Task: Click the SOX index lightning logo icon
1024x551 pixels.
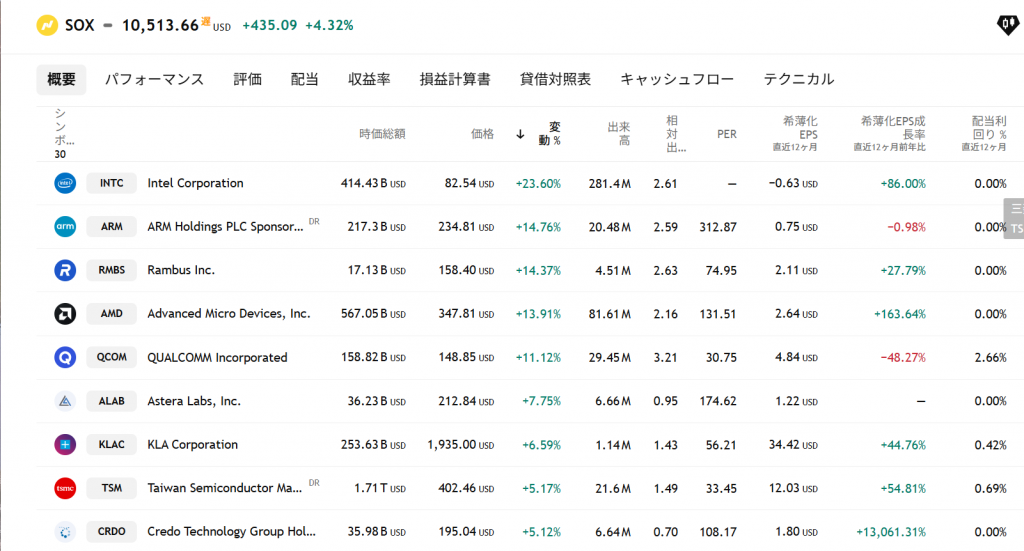Action: [47, 25]
